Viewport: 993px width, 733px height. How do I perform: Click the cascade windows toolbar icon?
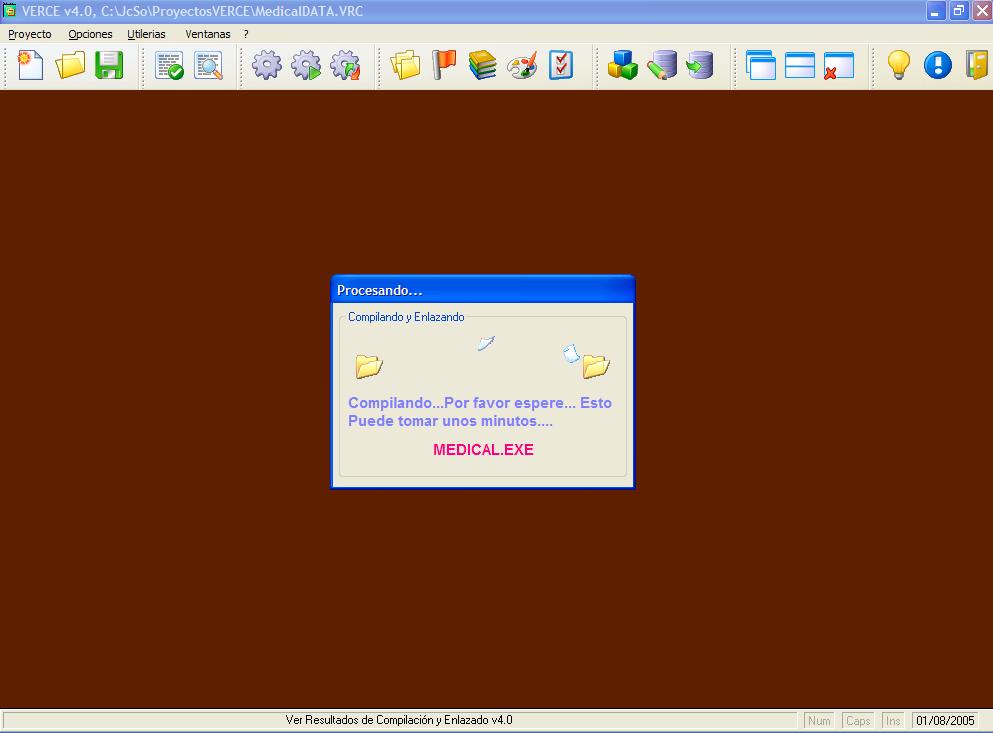pyautogui.click(x=761, y=66)
